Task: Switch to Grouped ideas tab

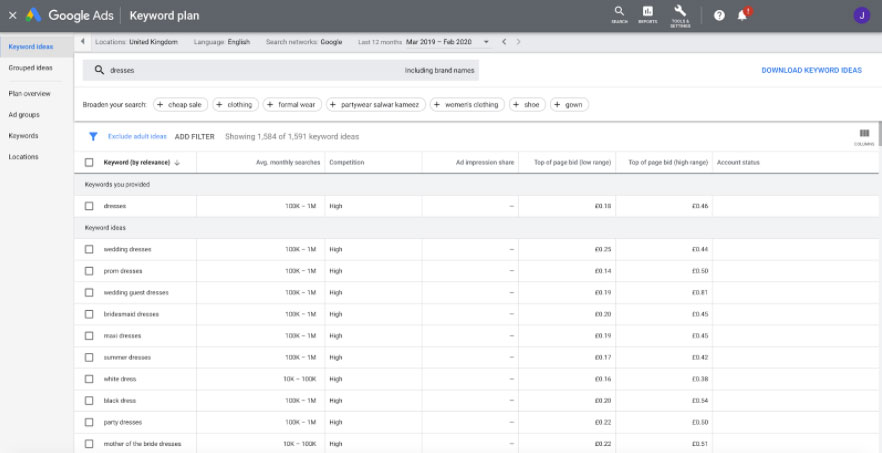Action: 30,68
